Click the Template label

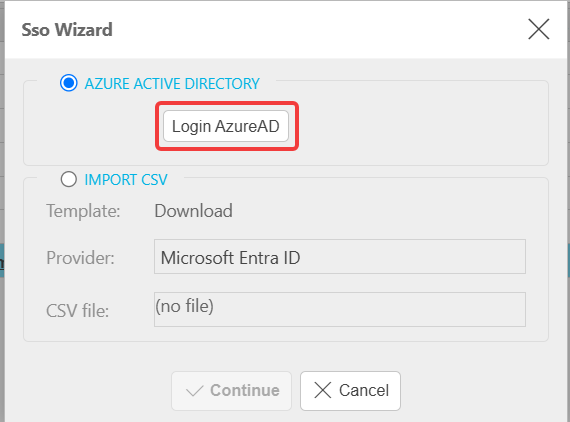(83, 211)
